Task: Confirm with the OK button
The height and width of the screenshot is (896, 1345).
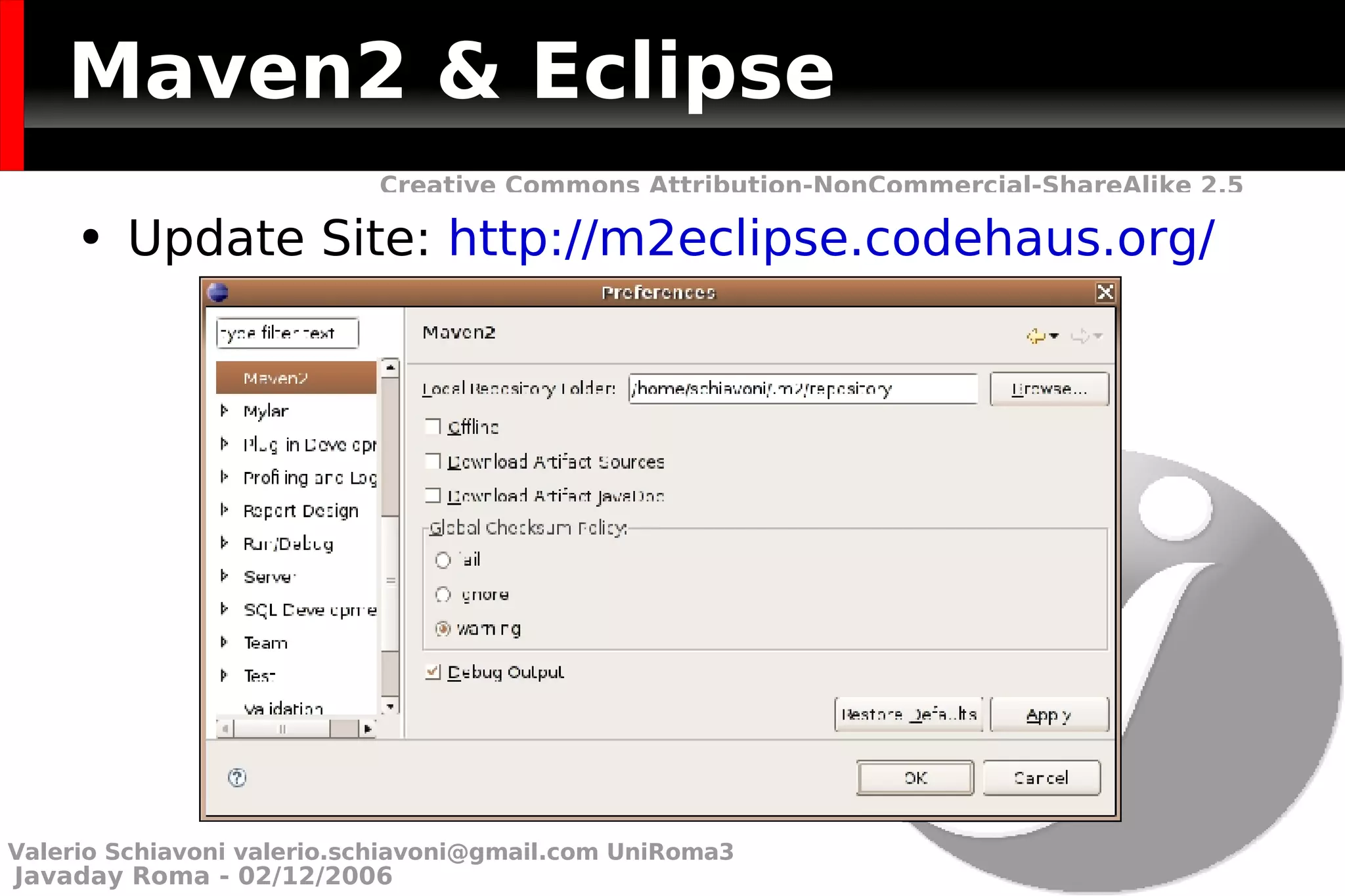Action: (915, 778)
